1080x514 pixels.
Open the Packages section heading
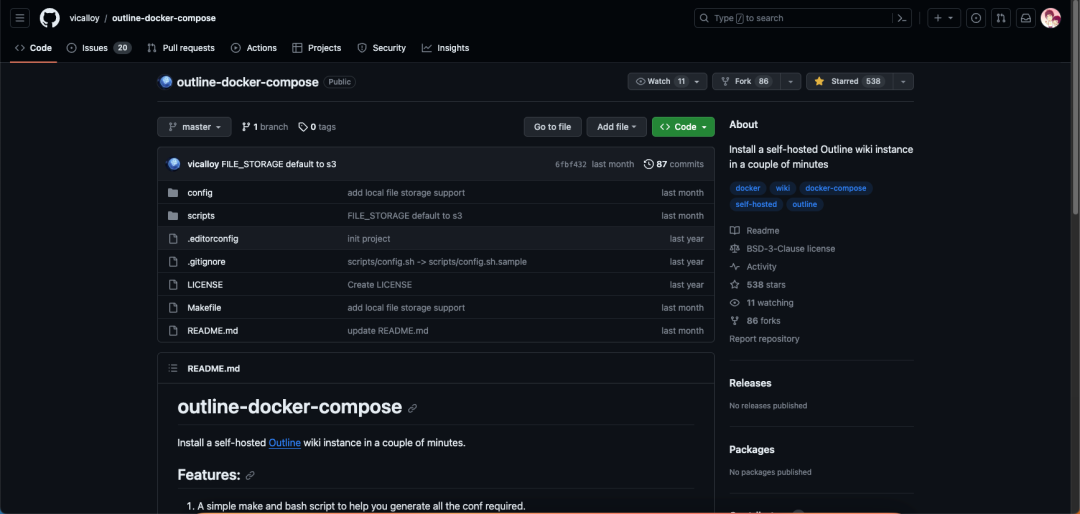point(751,449)
